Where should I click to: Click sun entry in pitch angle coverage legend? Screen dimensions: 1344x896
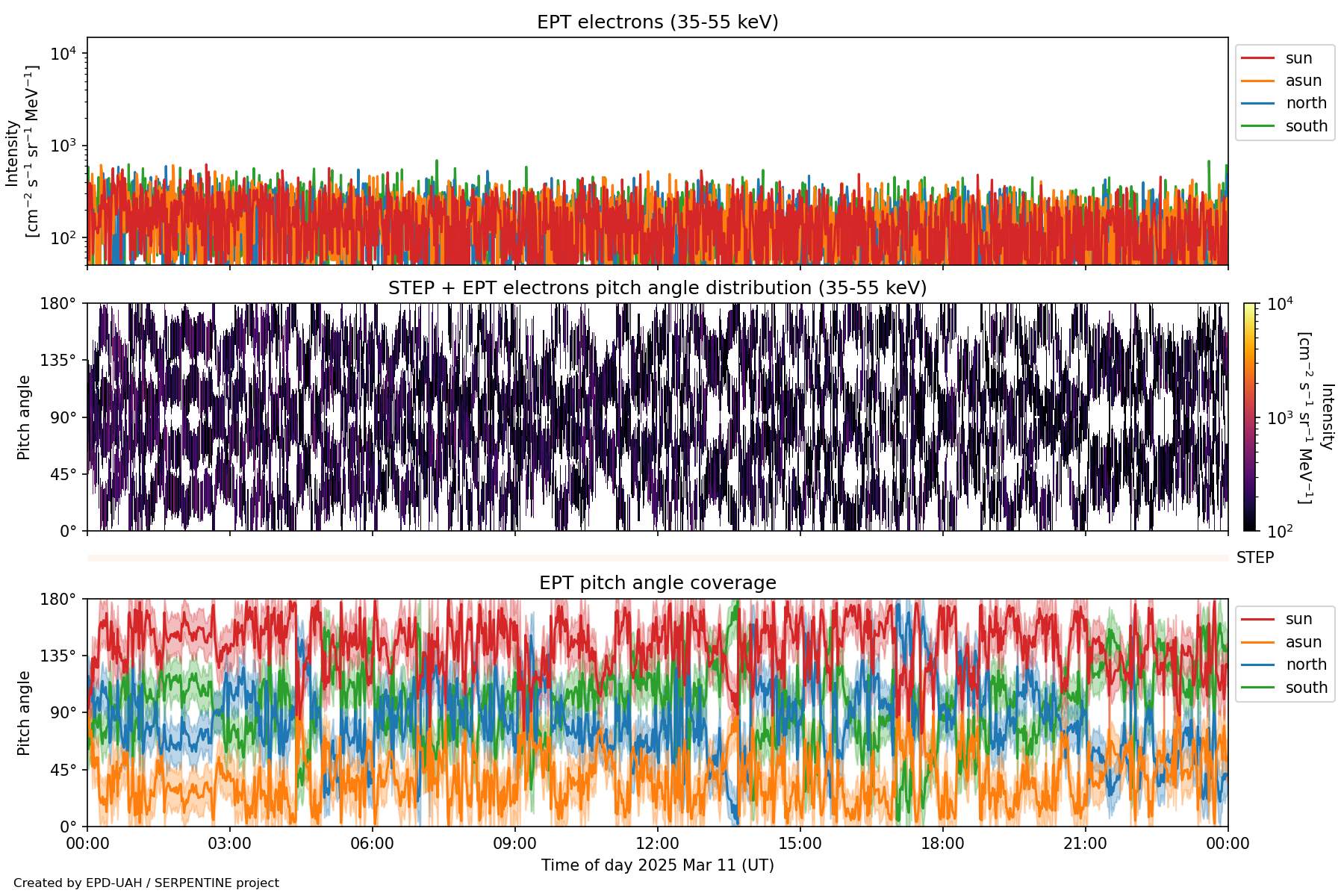click(x=1298, y=619)
